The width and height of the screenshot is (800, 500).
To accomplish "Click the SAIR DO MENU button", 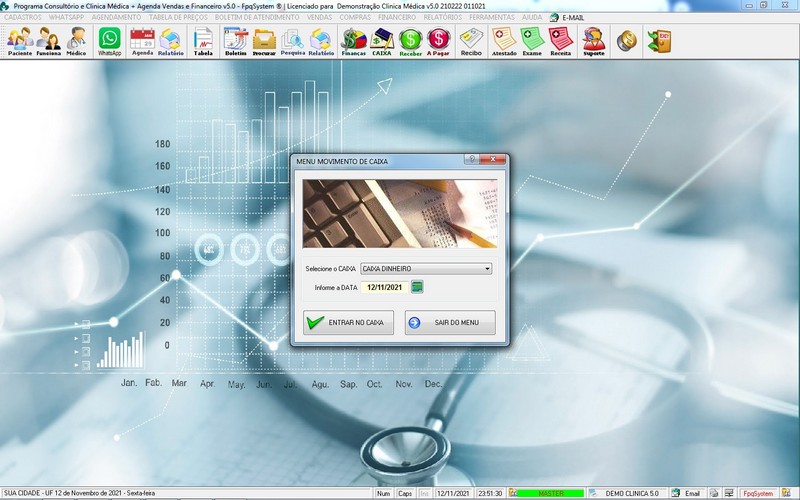I will point(450,322).
